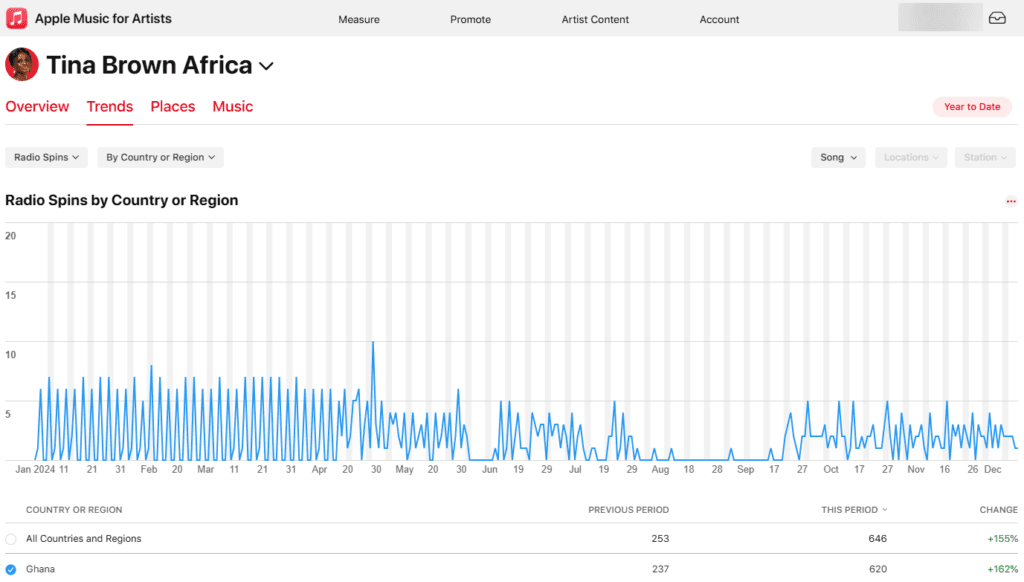
Task: Open the Song filter dropdown
Action: coord(837,157)
